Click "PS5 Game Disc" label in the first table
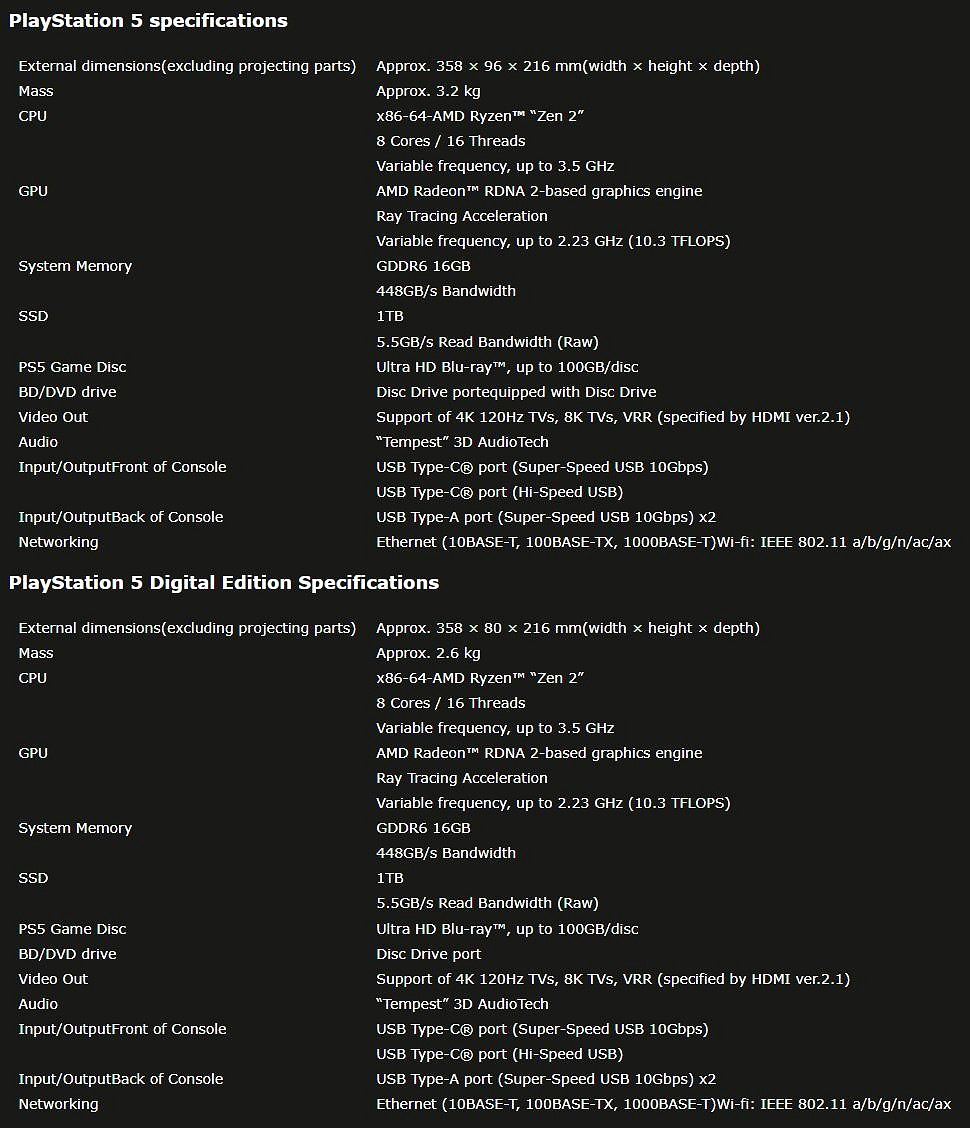970x1128 pixels. [72, 367]
